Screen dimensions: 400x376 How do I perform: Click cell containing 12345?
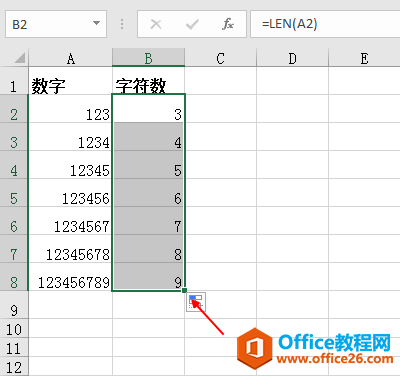pyautogui.click(x=70, y=165)
